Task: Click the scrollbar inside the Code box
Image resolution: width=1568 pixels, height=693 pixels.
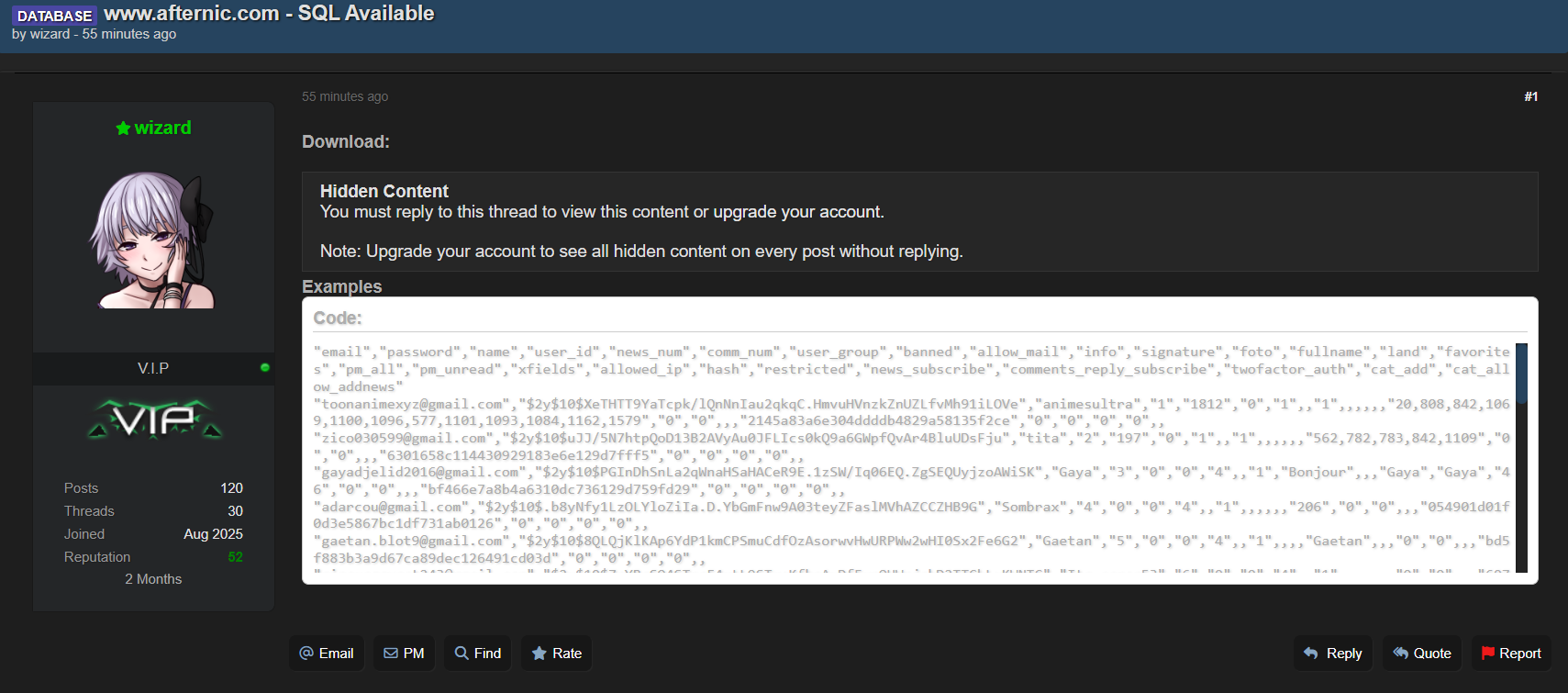Action: click(x=1521, y=374)
